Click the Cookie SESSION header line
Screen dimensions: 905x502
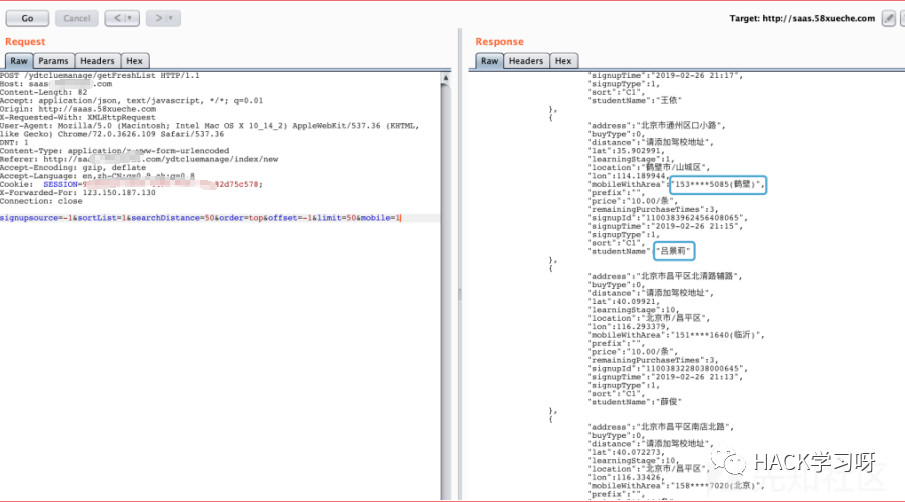point(132,185)
